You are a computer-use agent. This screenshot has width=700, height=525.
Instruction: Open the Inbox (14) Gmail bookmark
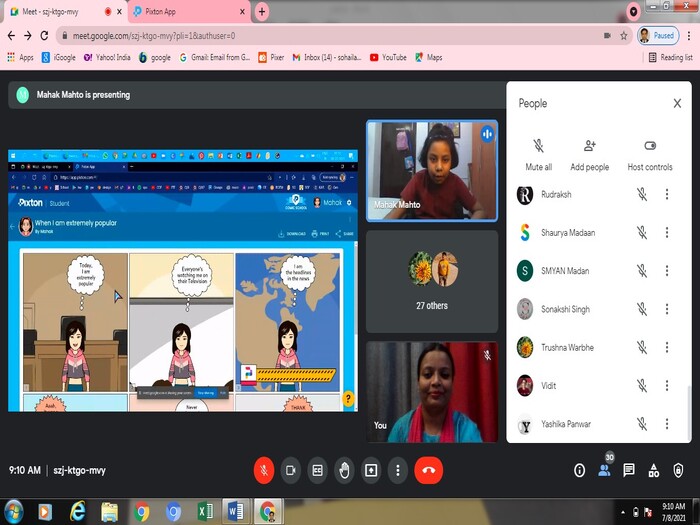click(x=327, y=57)
